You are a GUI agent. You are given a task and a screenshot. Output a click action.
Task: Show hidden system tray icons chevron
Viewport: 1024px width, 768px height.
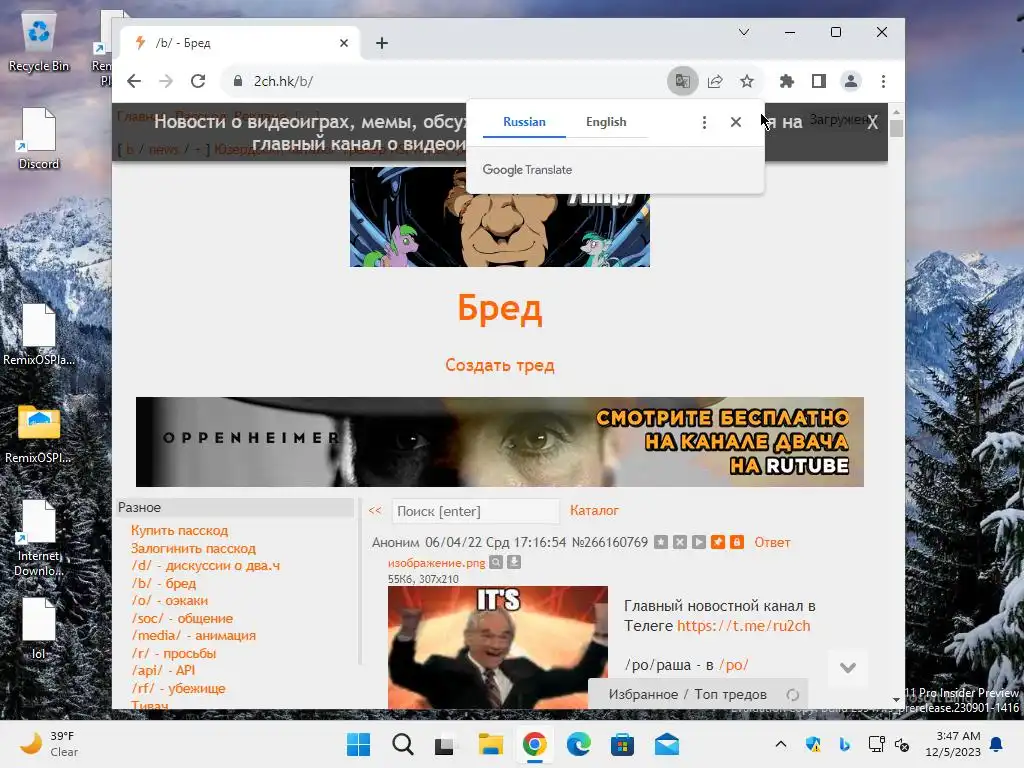780,744
